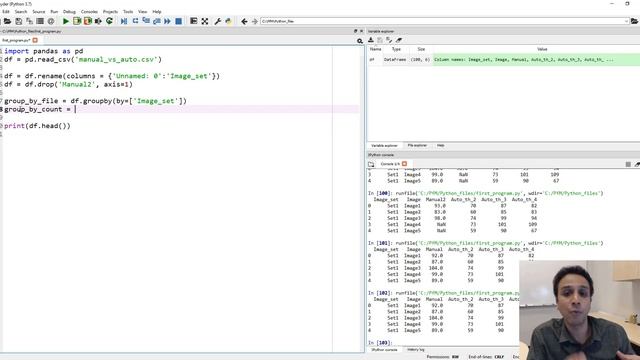Sort variables by Size column header
This screenshot has height=360, width=640.
click(421, 49)
